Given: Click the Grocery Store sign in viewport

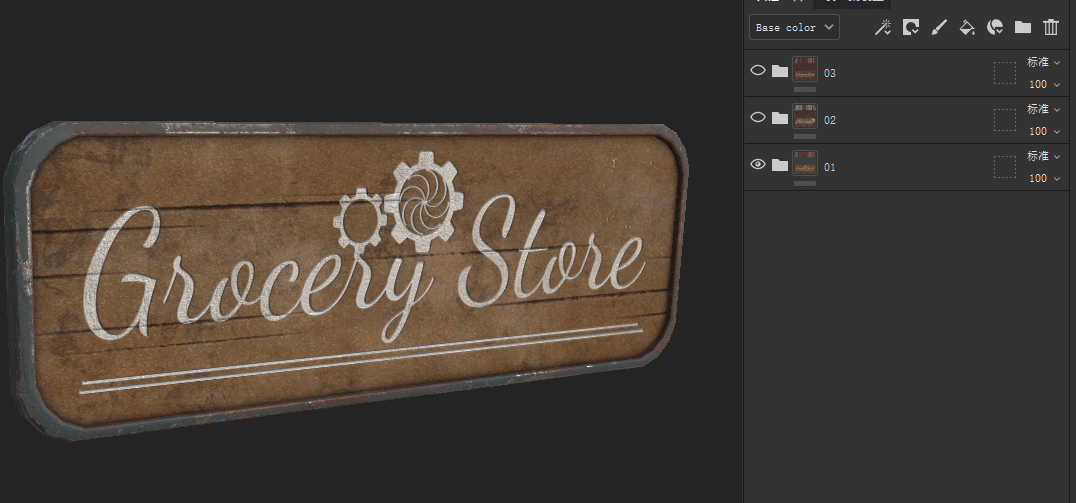Looking at the screenshot, I should [x=350, y=280].
